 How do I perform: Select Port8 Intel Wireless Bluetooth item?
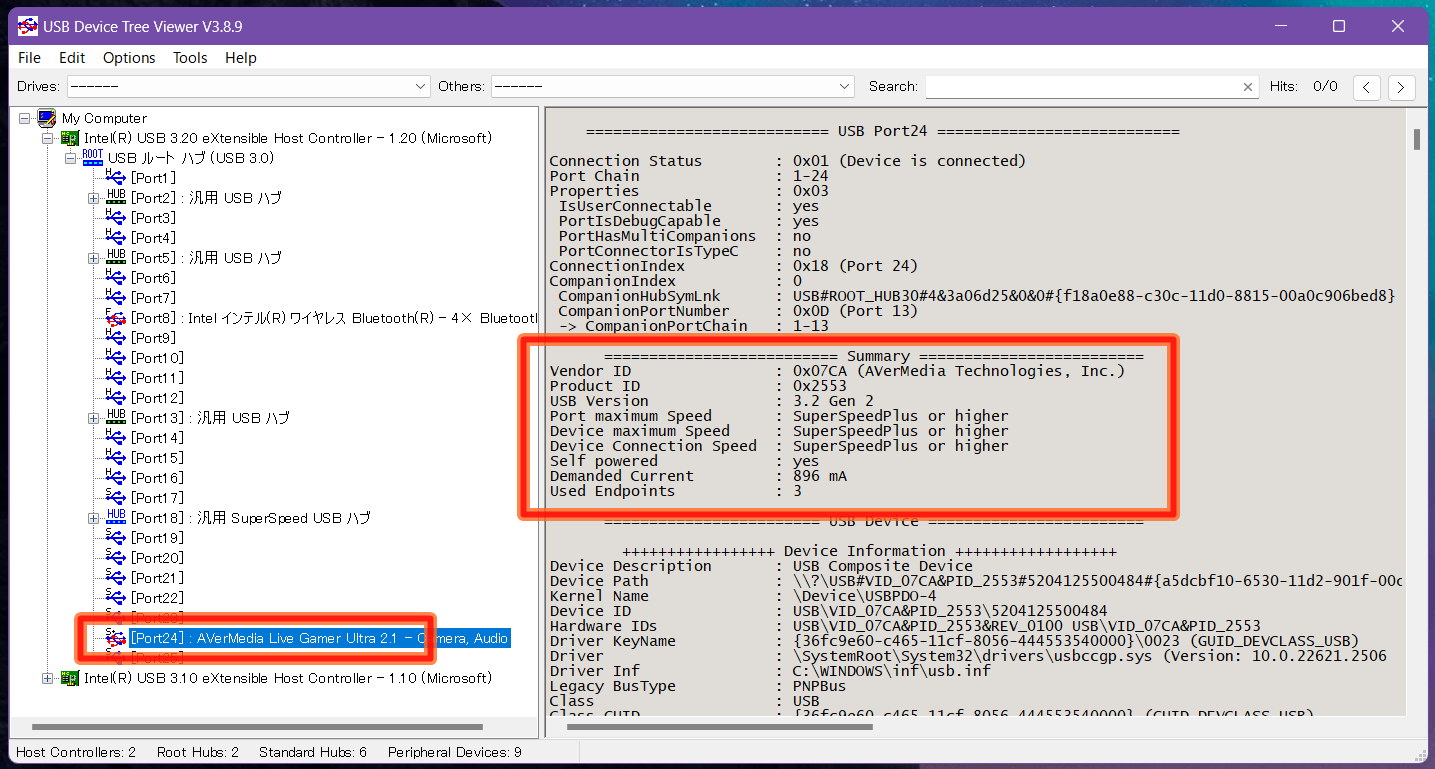[334, 318]
